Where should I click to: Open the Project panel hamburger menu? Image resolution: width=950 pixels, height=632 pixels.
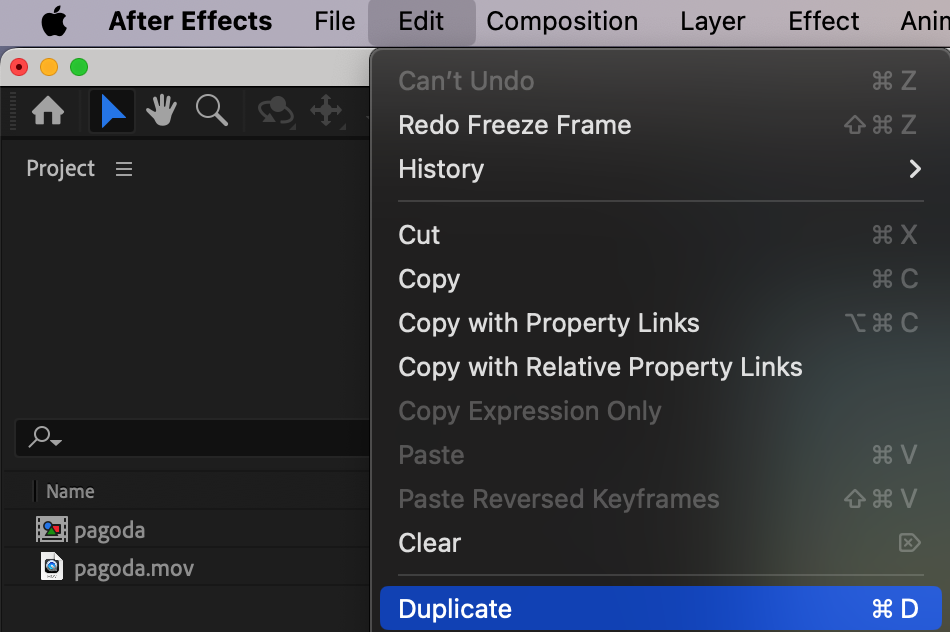coord(124,169)
